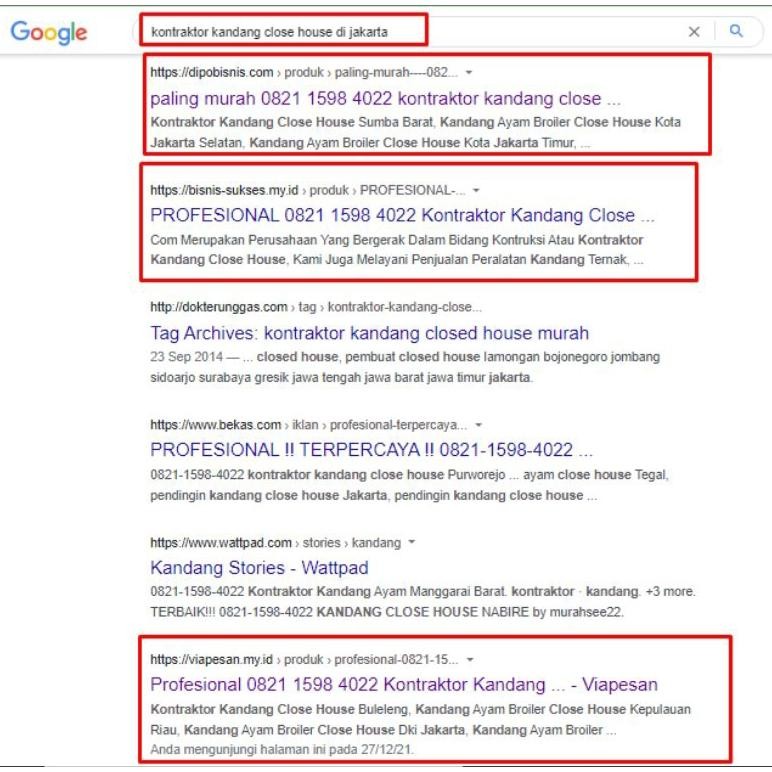
Task: Click the snippet beginning 'Kontraktor Kandang Close House Buleleng'
Action: (x=420, y=719)
